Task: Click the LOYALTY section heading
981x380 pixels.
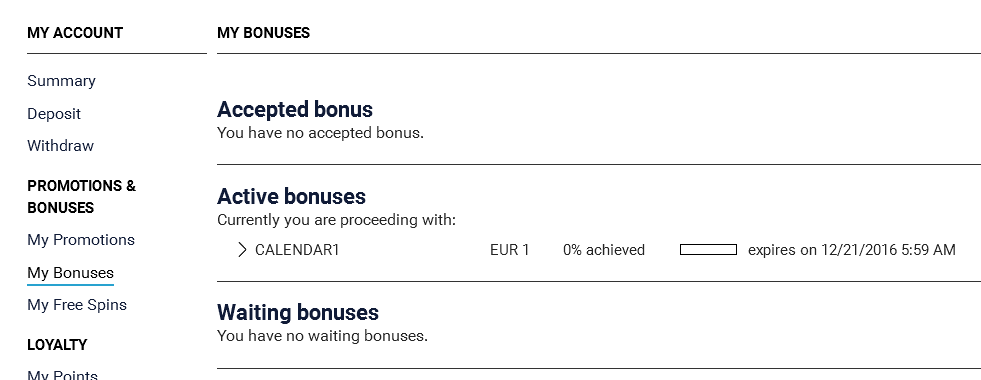Action: click(x=57, y=345)
